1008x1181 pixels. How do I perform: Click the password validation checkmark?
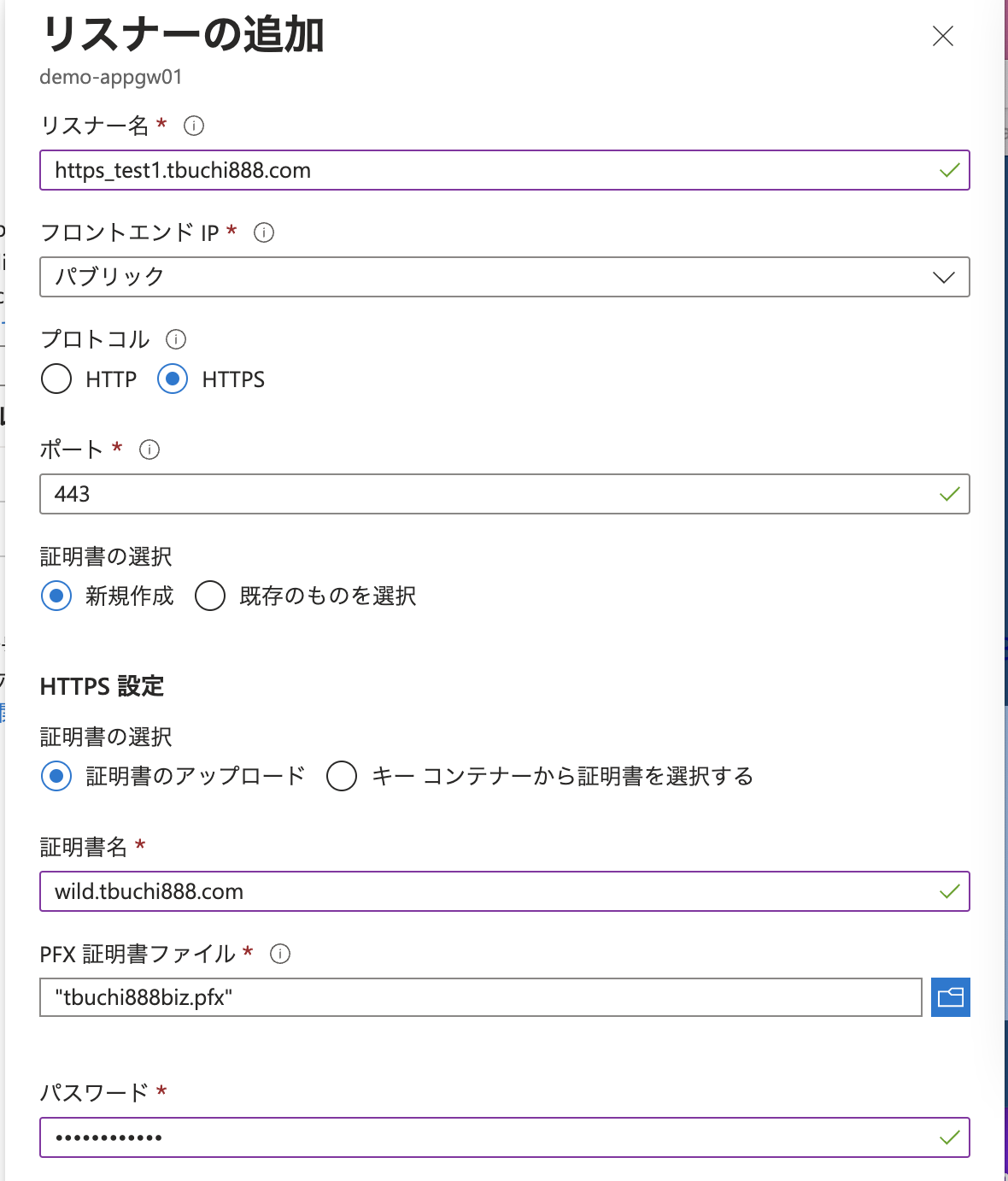click(x=948, y=1137)
